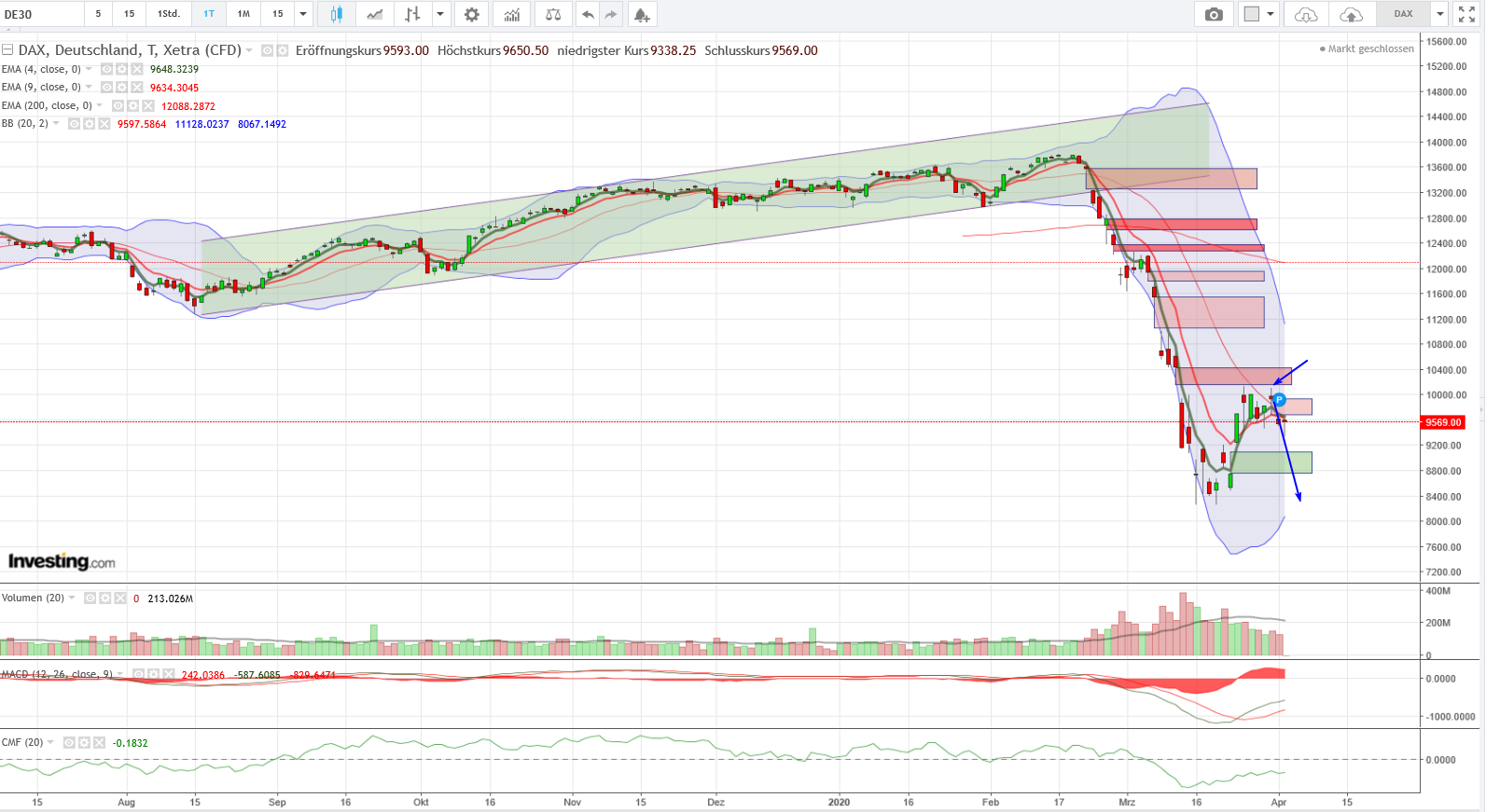
Task: Remove the EMA (200, close, 0) indicator
Action: [x=147, y=105]
